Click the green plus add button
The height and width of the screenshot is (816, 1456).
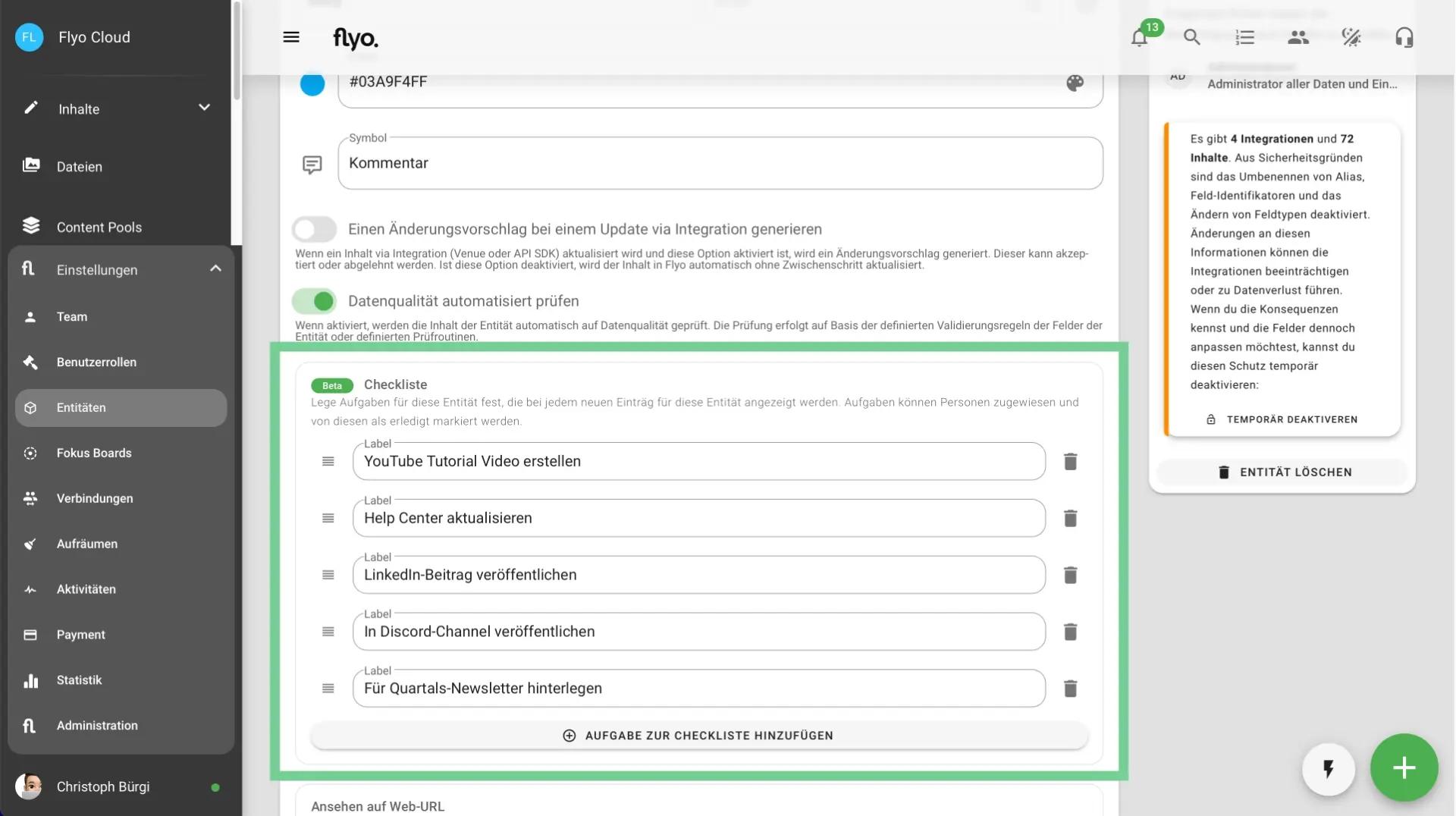[1404, 767]
